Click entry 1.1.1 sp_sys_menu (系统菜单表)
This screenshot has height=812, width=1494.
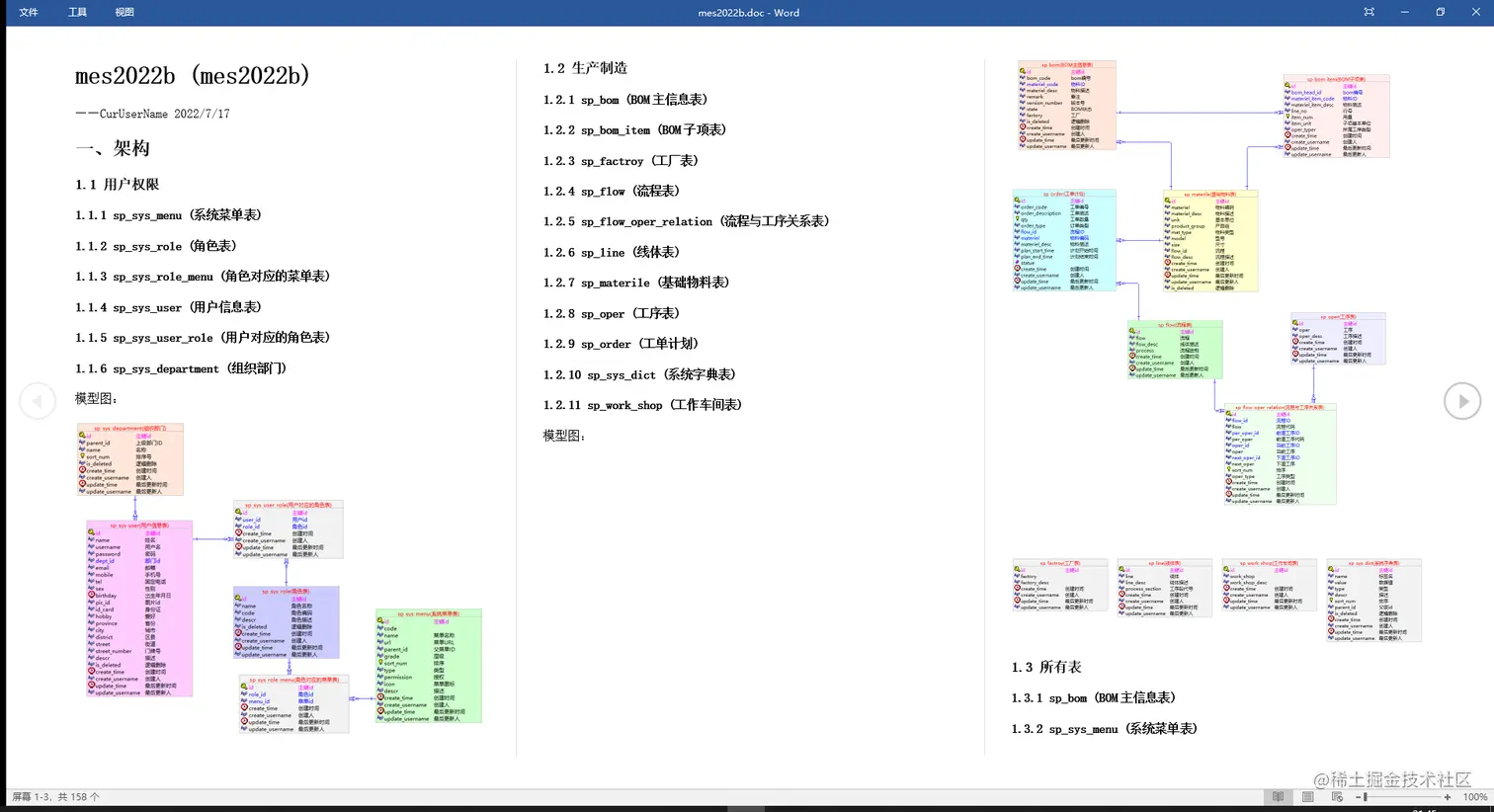168,215
